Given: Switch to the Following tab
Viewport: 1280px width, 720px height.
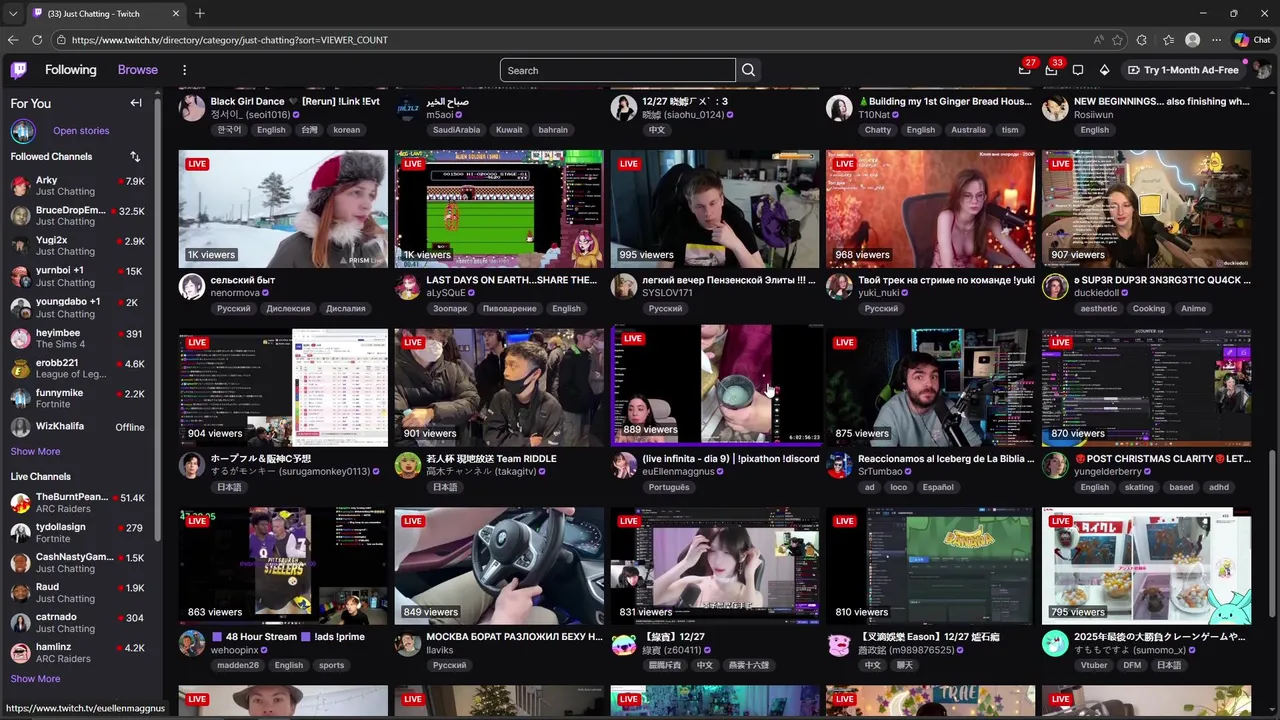Looking at the screenshot, I should tap(70, 70).
